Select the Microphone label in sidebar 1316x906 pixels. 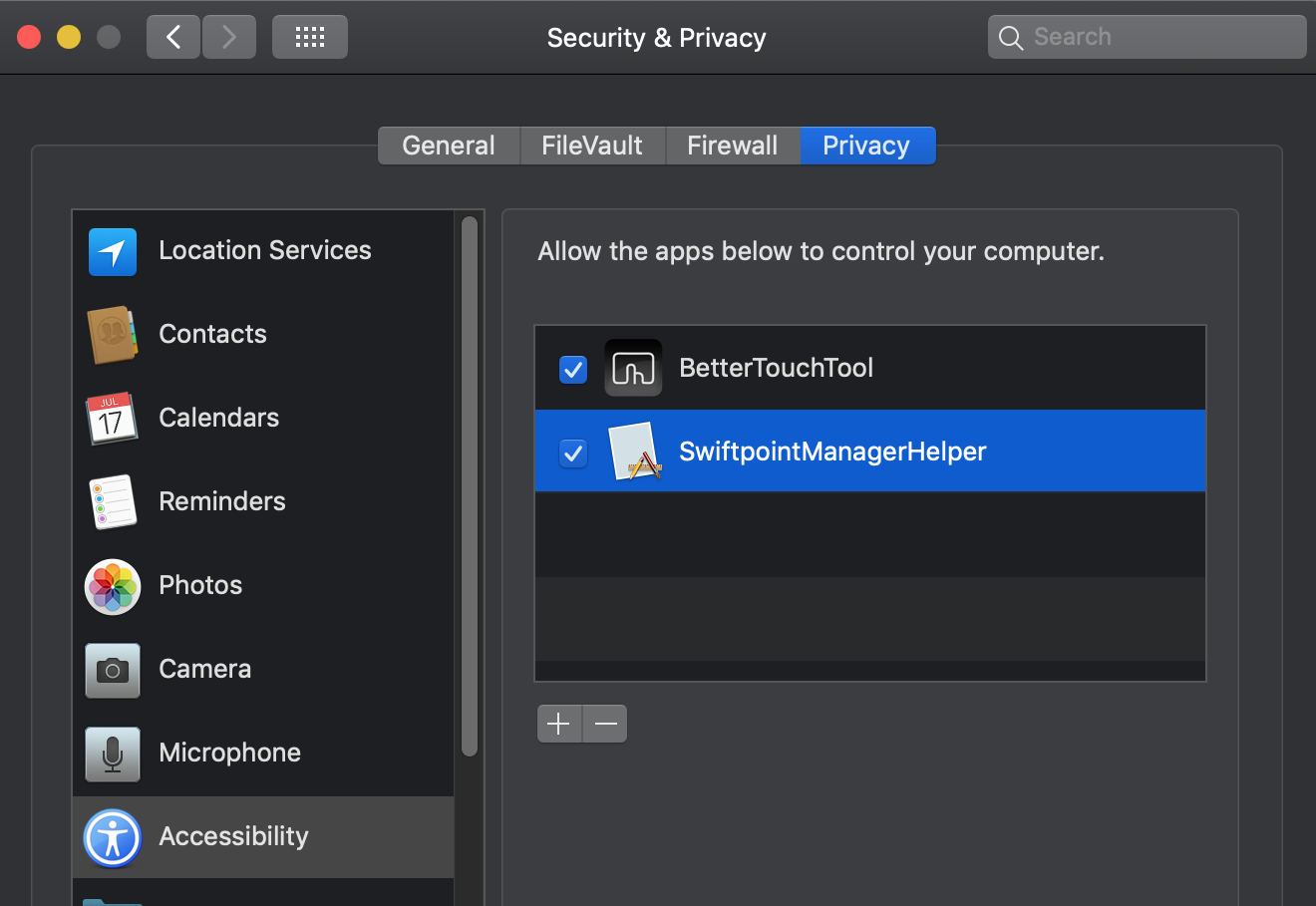pyautogui.click(x=230, y=753)
